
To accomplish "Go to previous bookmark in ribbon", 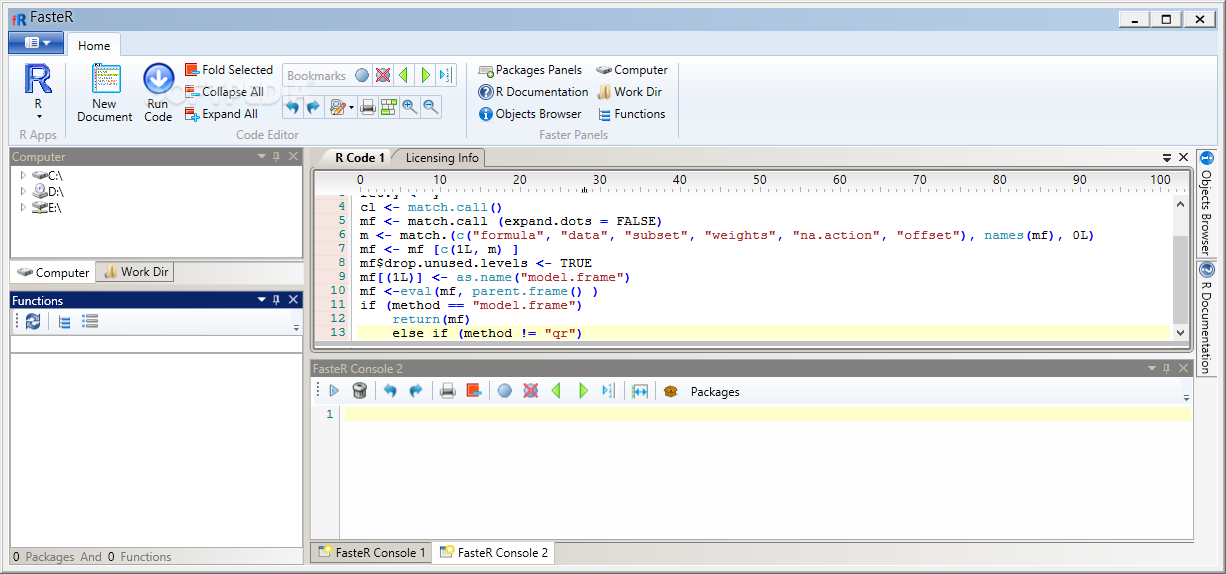I will [x=403, y=76].
